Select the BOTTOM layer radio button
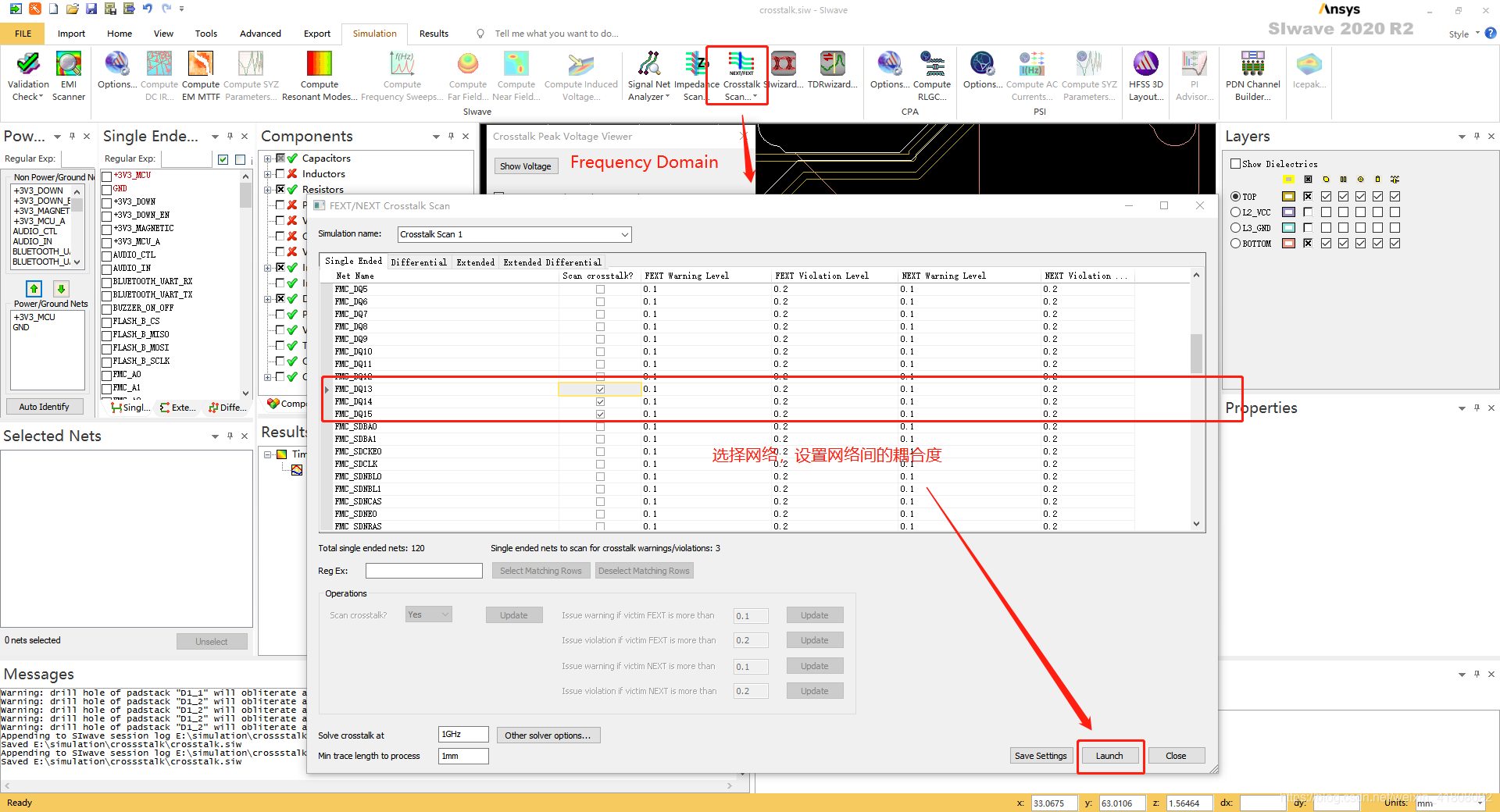The width and height of the screenshot is (1500, 812). (1236, 244)
